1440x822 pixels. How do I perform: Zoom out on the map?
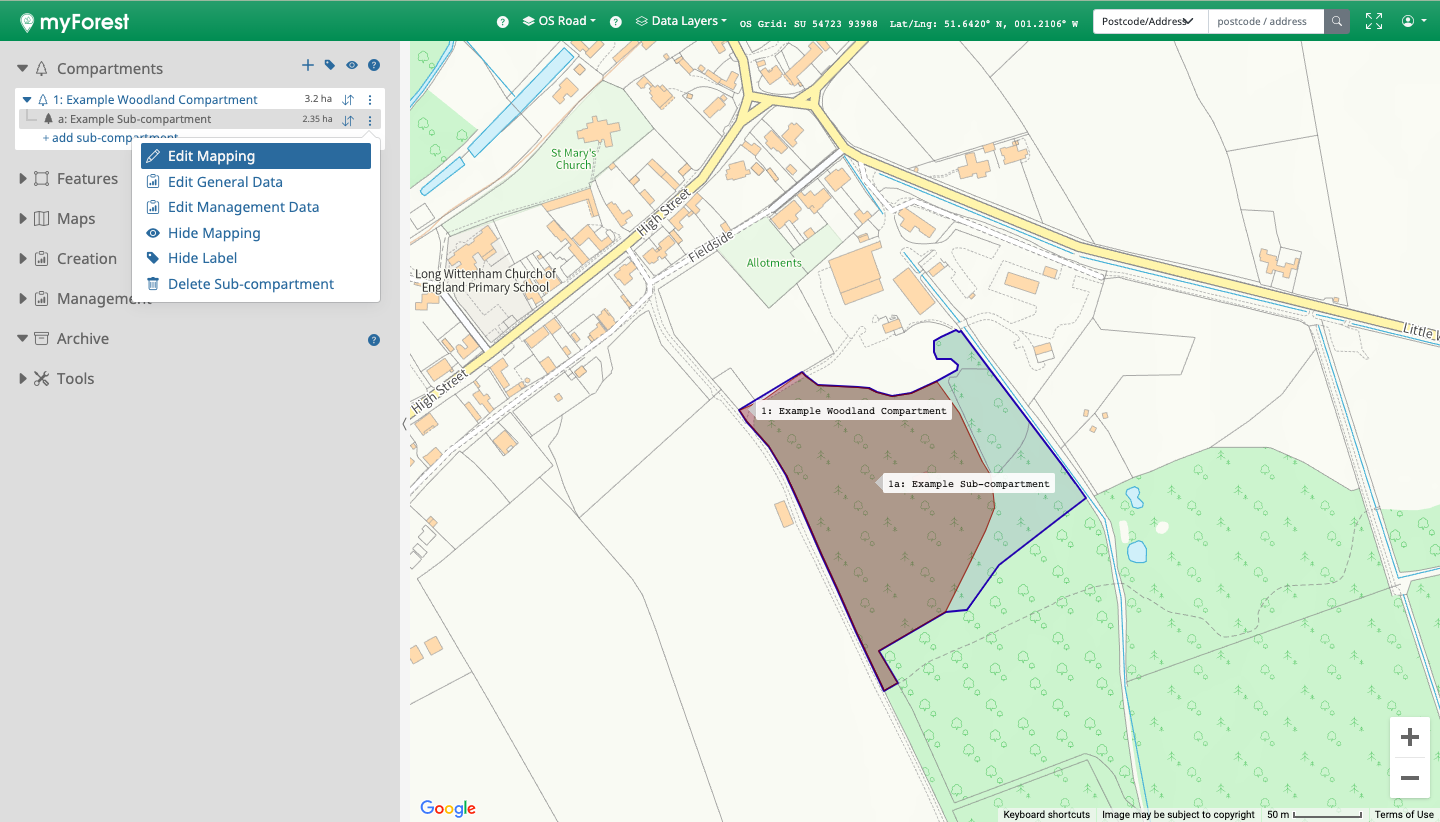point(1410,778)
